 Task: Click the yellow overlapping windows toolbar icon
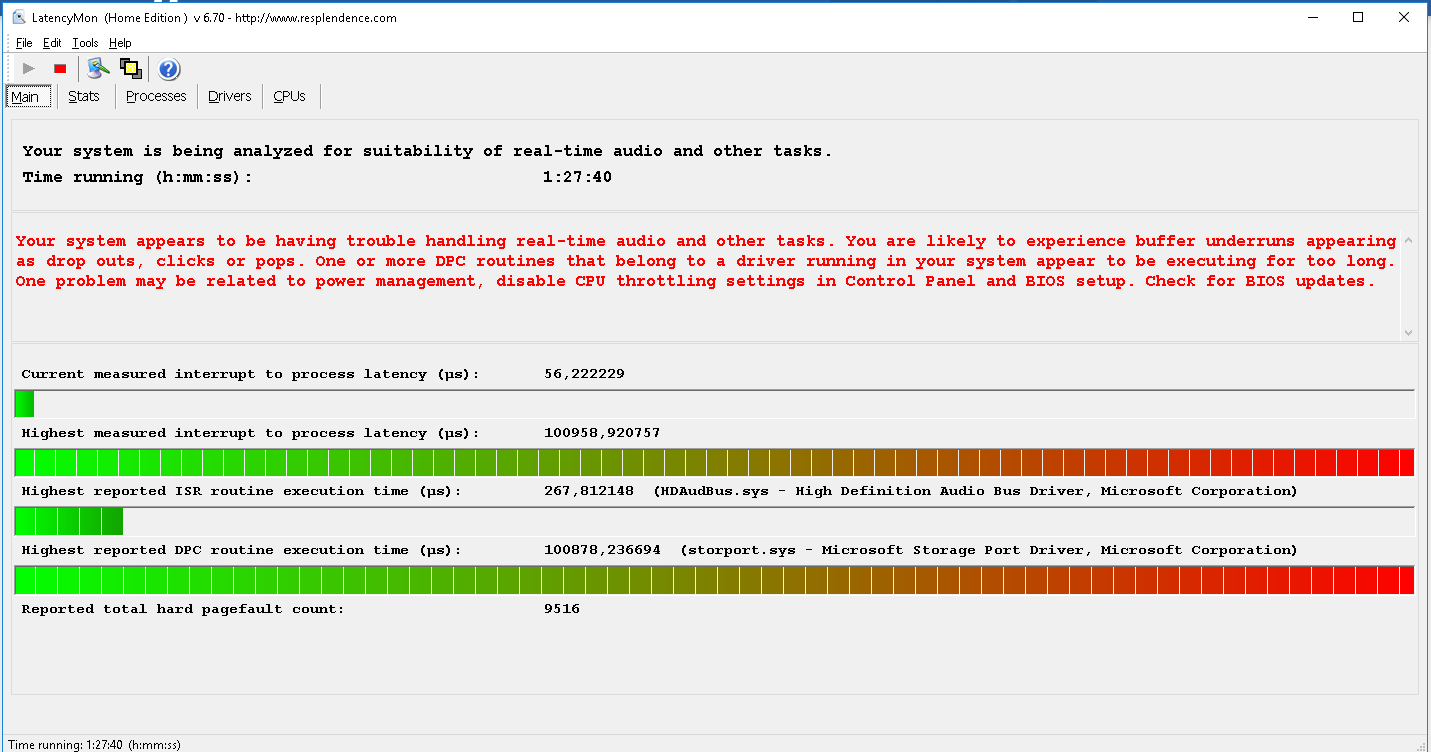tap(131, 68)
